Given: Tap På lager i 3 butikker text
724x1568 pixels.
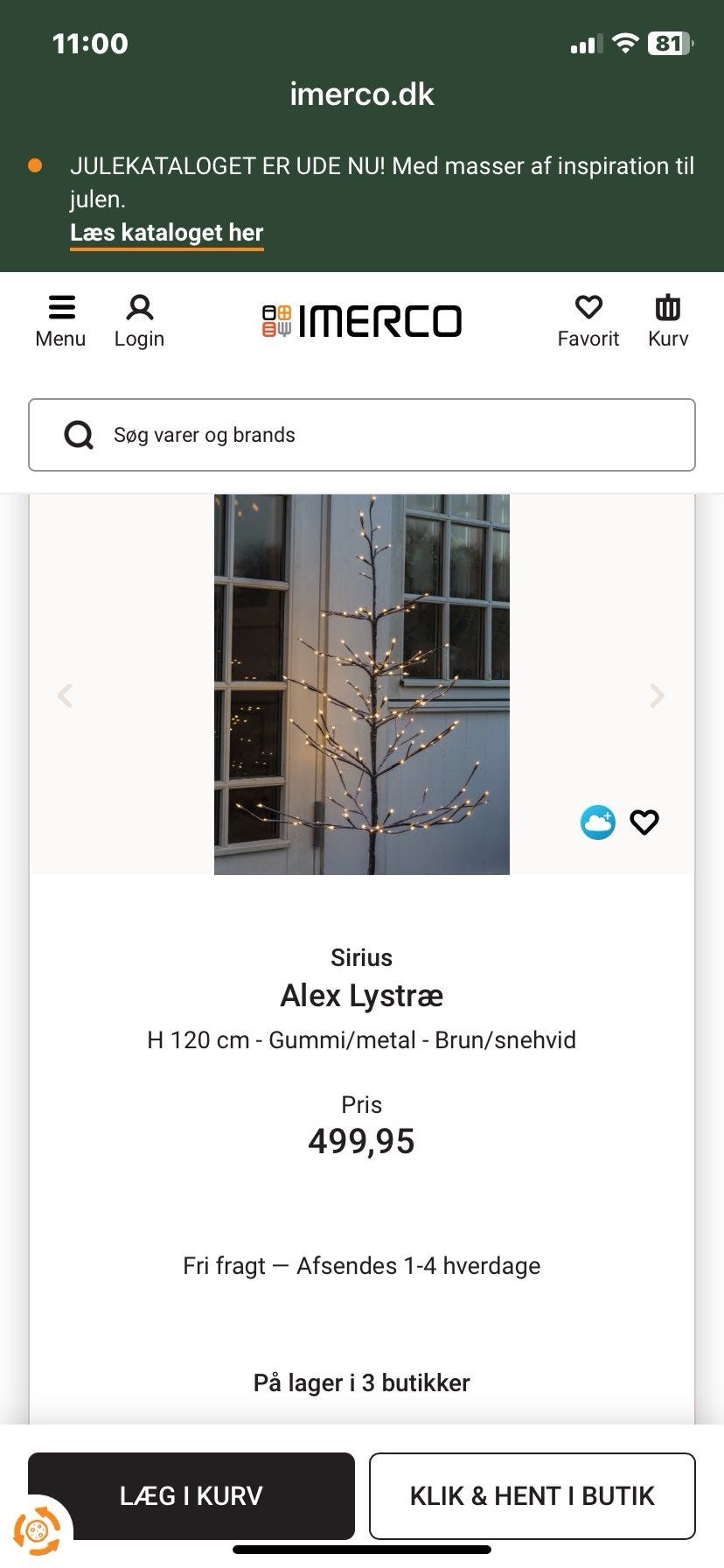Looking at the screenshot, I should tap(362, 1382).
